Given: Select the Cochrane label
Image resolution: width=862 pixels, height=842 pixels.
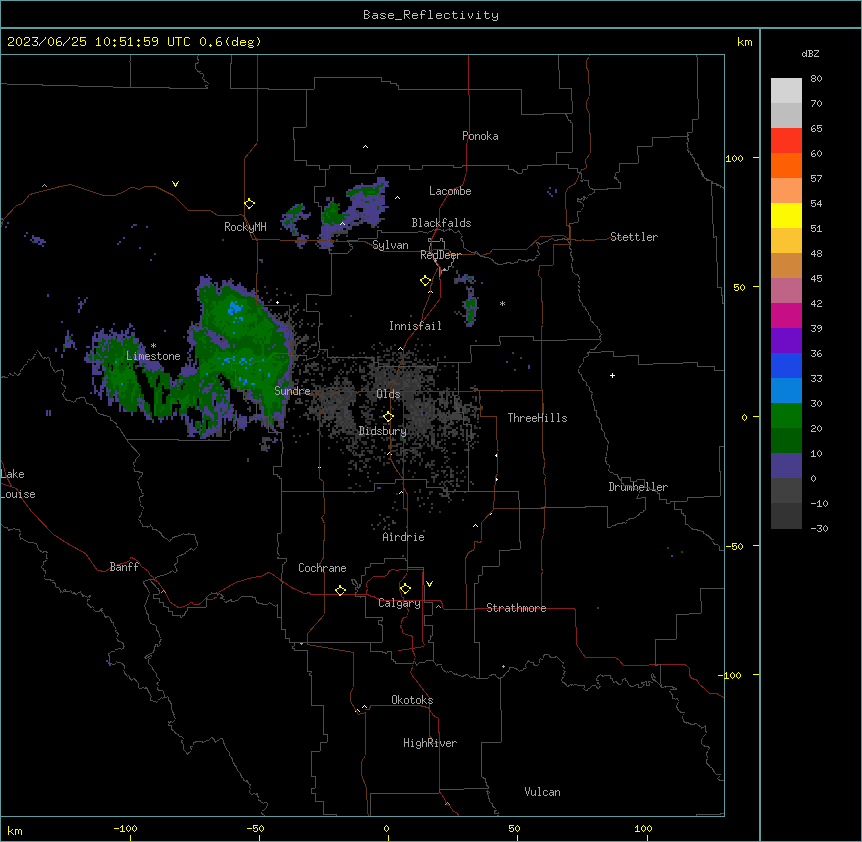Looking at the screenshot, I should pyautogui.click(x=322, y=568).
